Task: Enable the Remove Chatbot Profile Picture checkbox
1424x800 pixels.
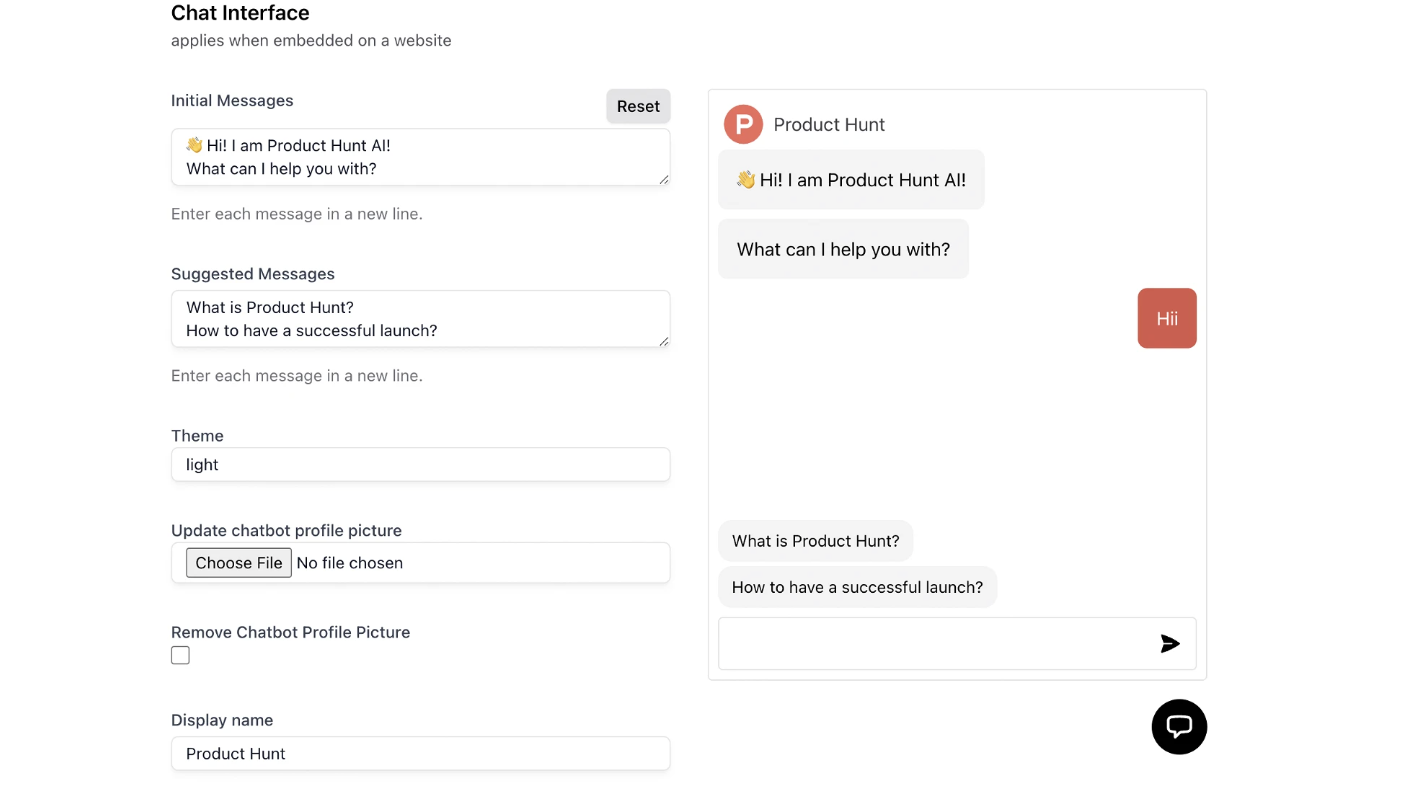Action: click(180, 655)
